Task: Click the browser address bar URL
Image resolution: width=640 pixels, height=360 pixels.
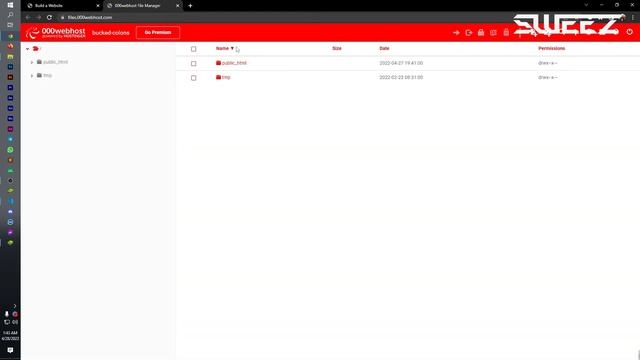Action: [x=90, y=18]
